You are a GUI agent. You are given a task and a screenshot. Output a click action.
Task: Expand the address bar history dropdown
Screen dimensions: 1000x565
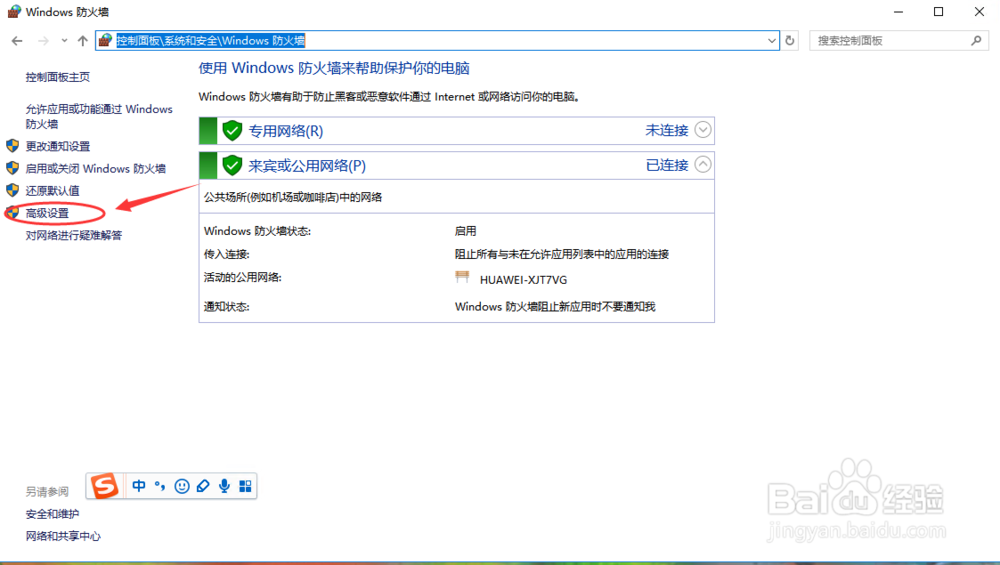[x=771, y=41]
